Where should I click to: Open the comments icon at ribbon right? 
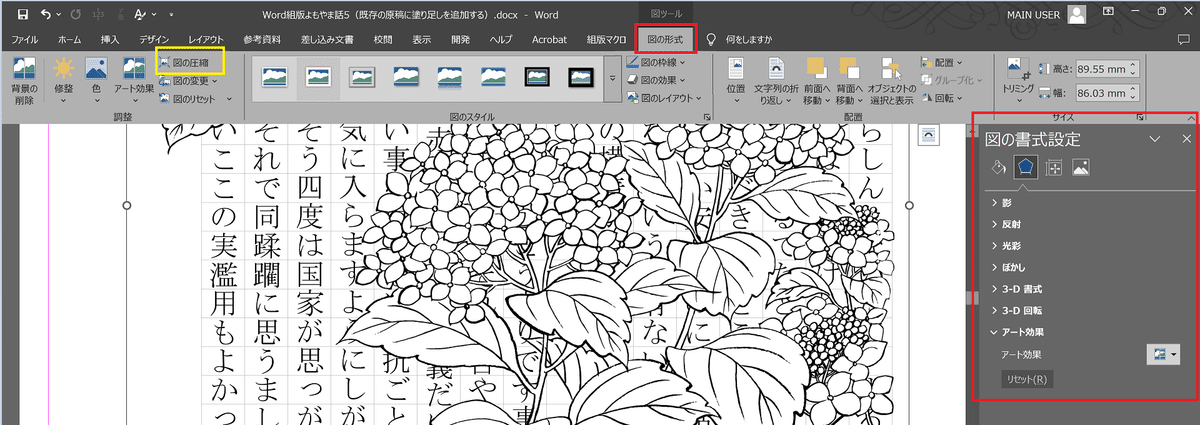click(x=1183, y=40)
